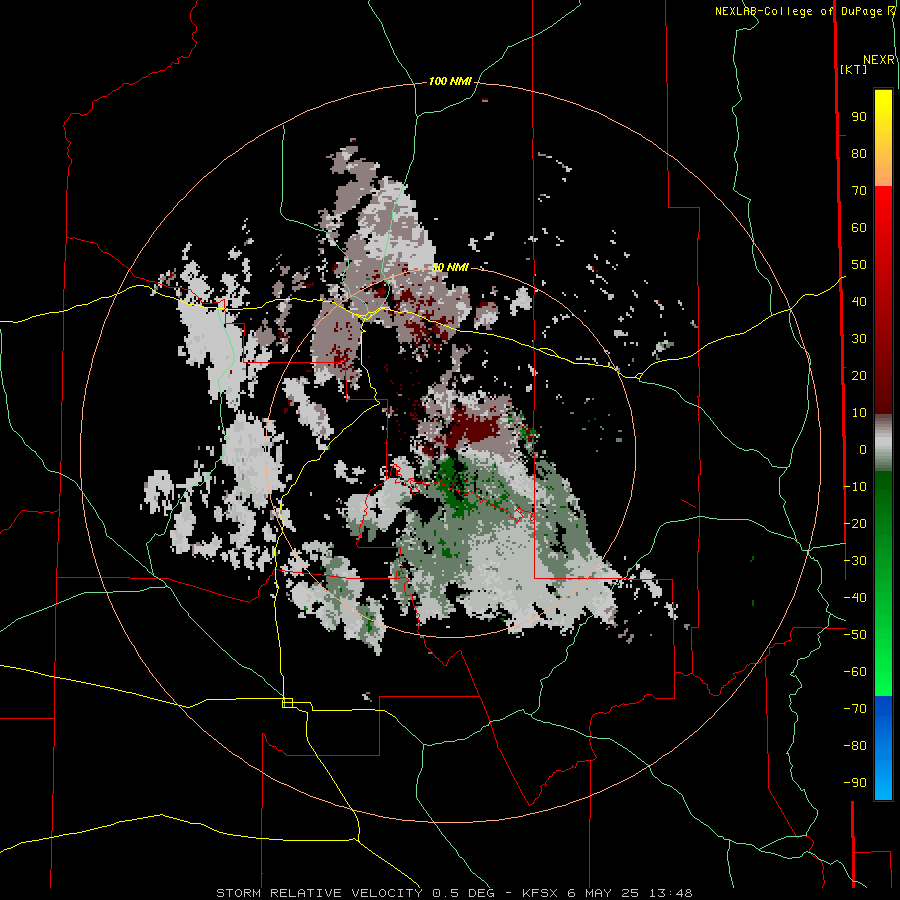This screenshot has width=900, height=900.
Task: Click the 60 value on the velocity scale
Action: pos(859,227)
